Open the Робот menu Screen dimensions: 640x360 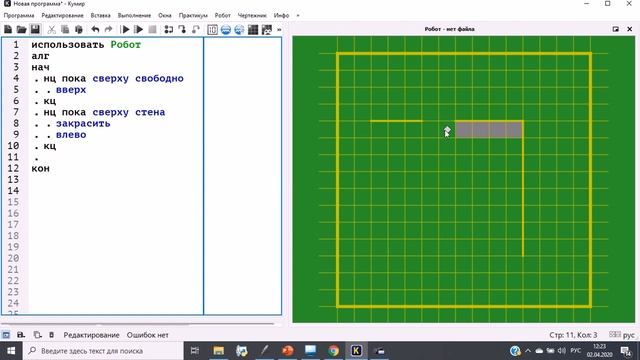coord(222,16)
